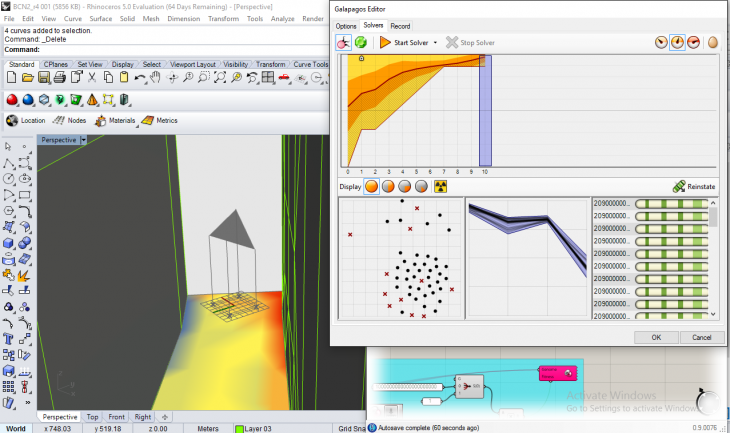Select the green Annealing Solver icon
730x433 pixels.
pos(360,43)
